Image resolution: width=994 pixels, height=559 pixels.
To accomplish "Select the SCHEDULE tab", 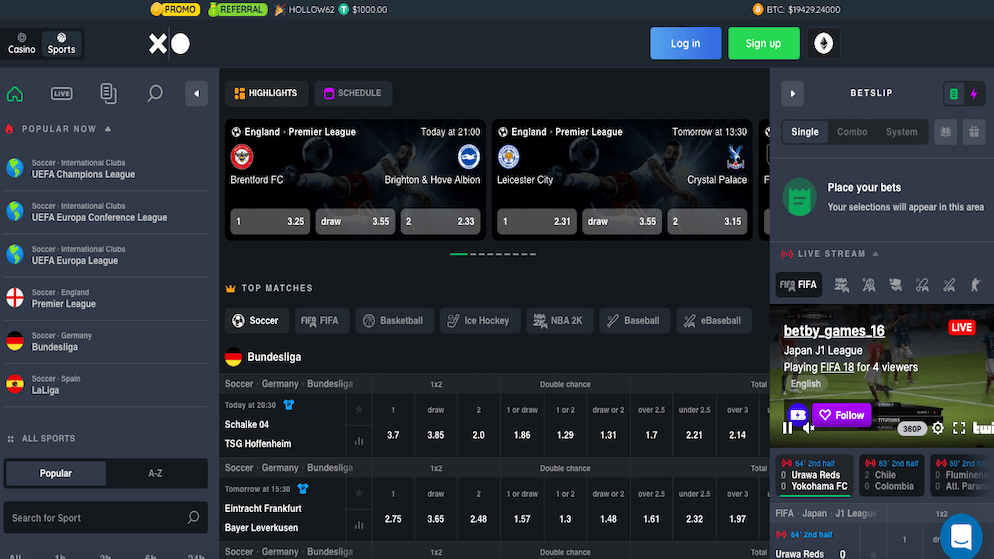I will pyautogui.click(x=353, y=93).
